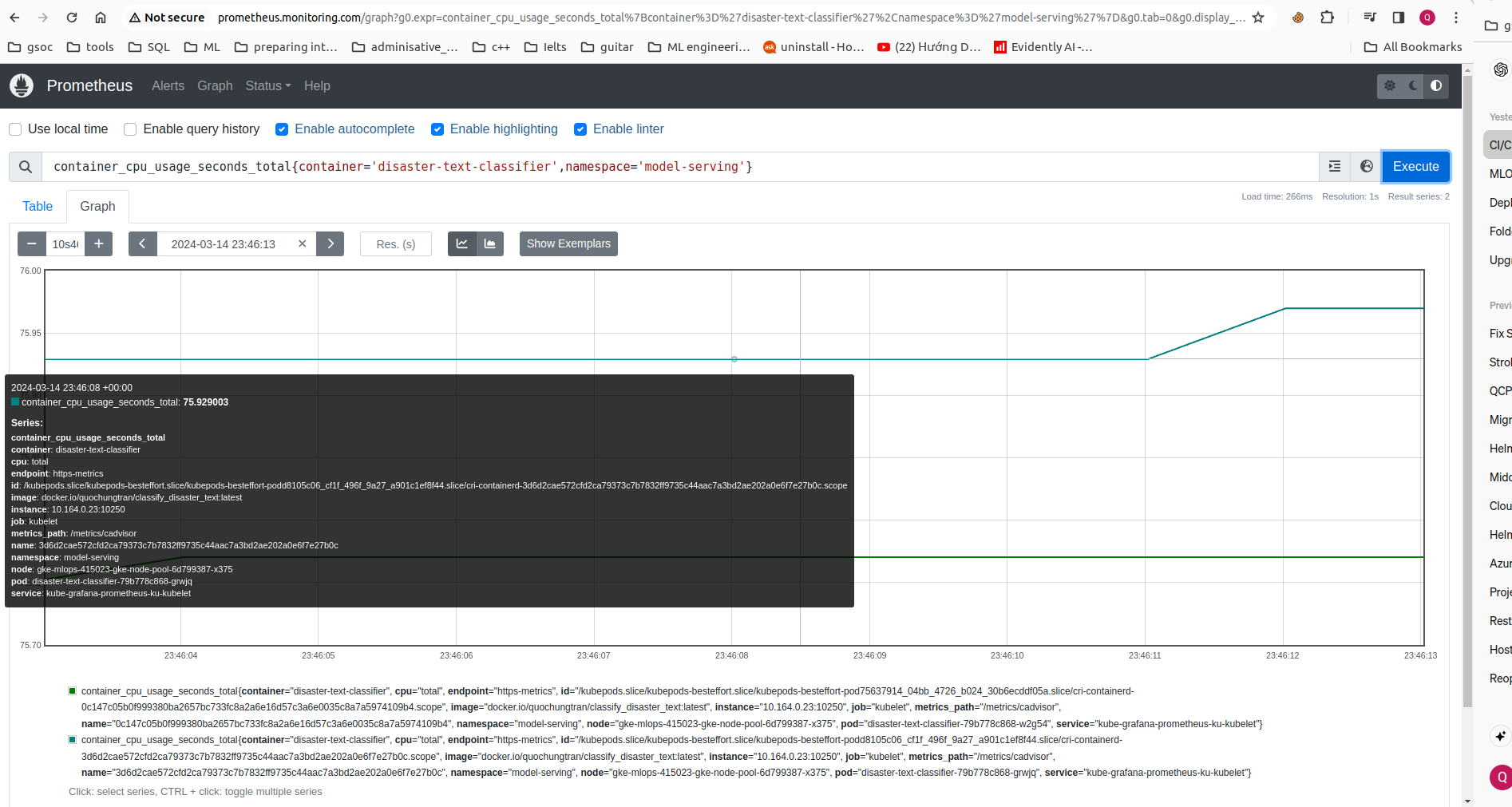Toggle the teal legend swatch for pod grwjq
Viewport: 1512px width, 807px height.
click(73, 740)
